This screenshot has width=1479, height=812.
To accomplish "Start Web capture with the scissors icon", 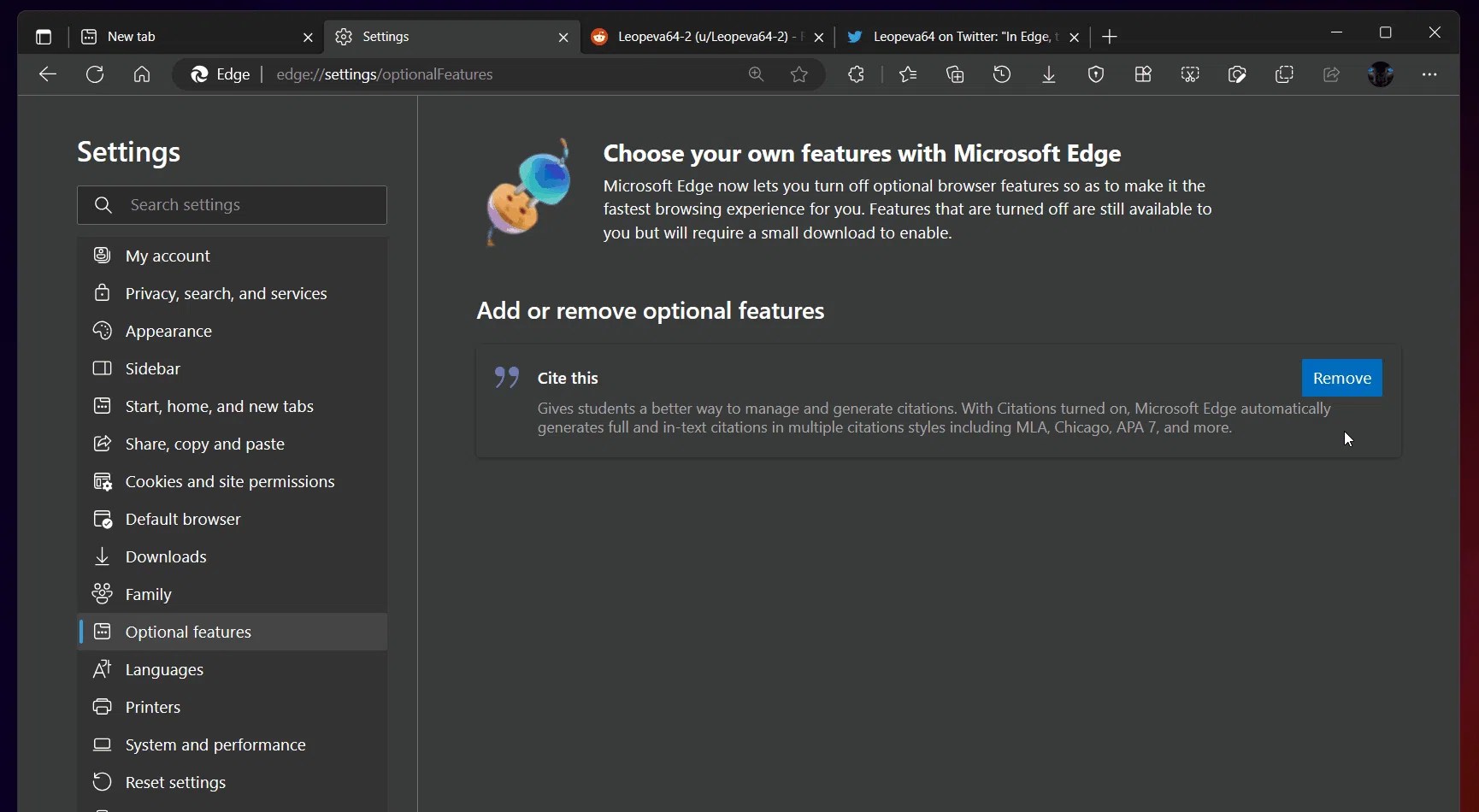I will click(x=1190, y=74).
